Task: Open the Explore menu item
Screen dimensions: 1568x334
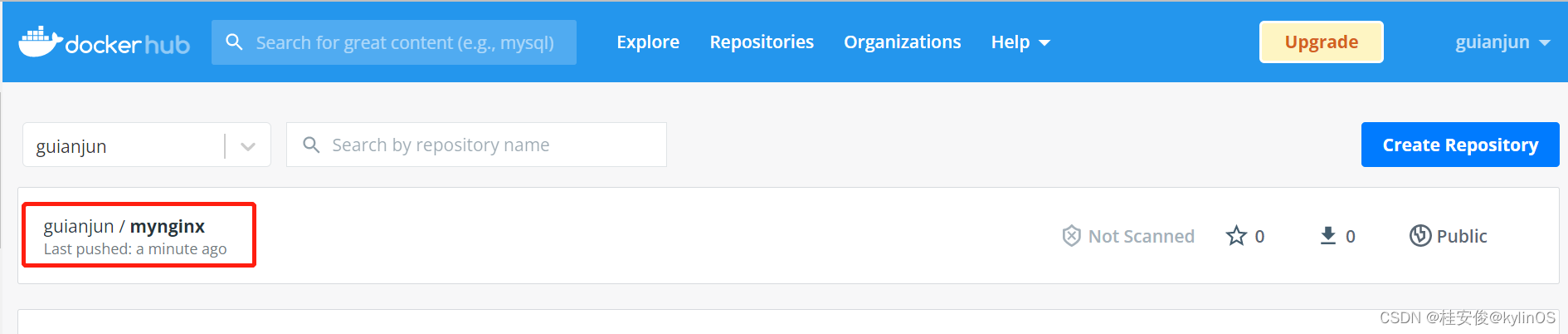Action: pyautogui.click(x=648, y=42)
